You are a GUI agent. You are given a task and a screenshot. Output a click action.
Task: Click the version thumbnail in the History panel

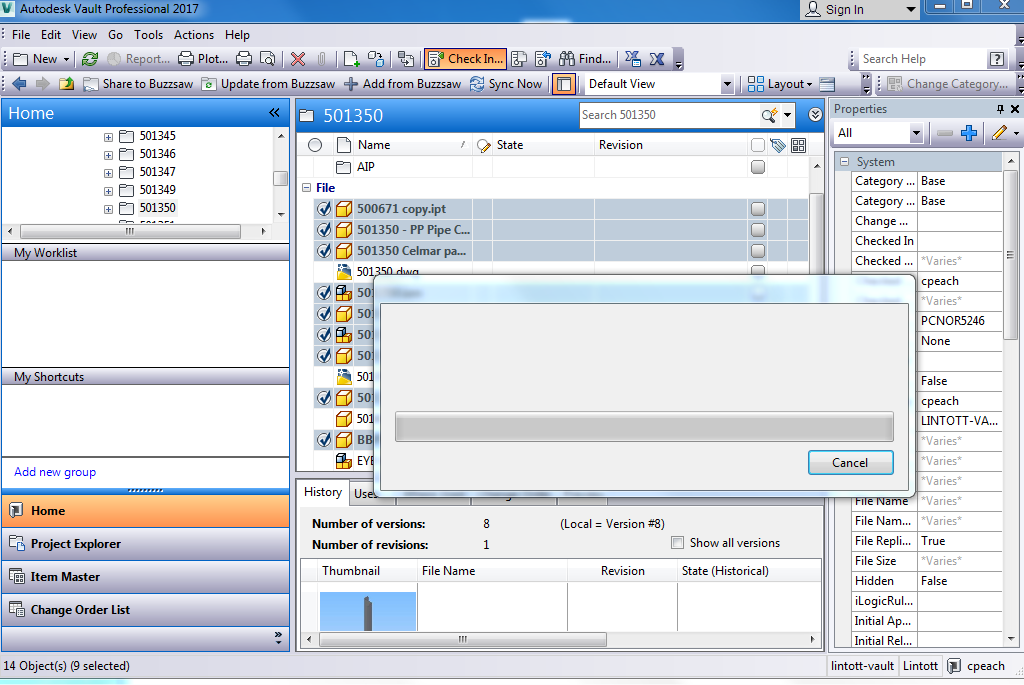coord(368,608)
